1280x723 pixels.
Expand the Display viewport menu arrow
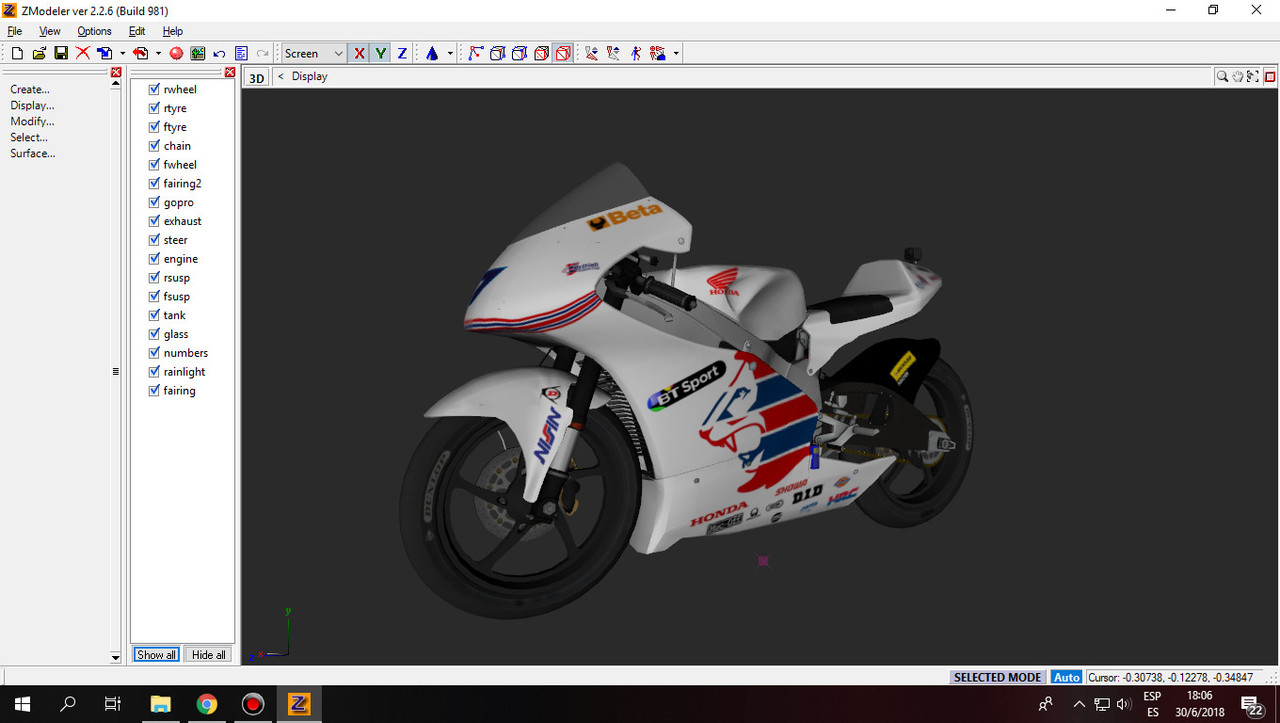[x=281, y=76]
